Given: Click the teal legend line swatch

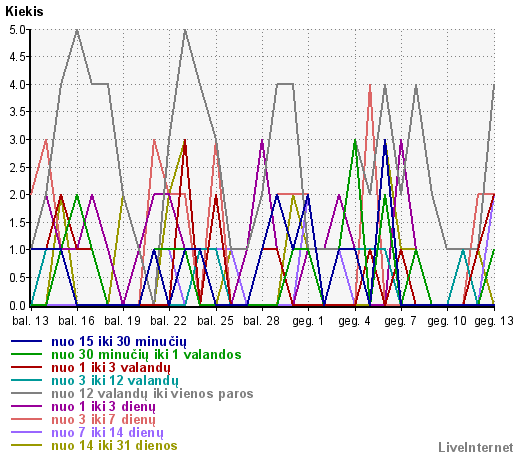Looking at the screenshot, I should (27, 380).
